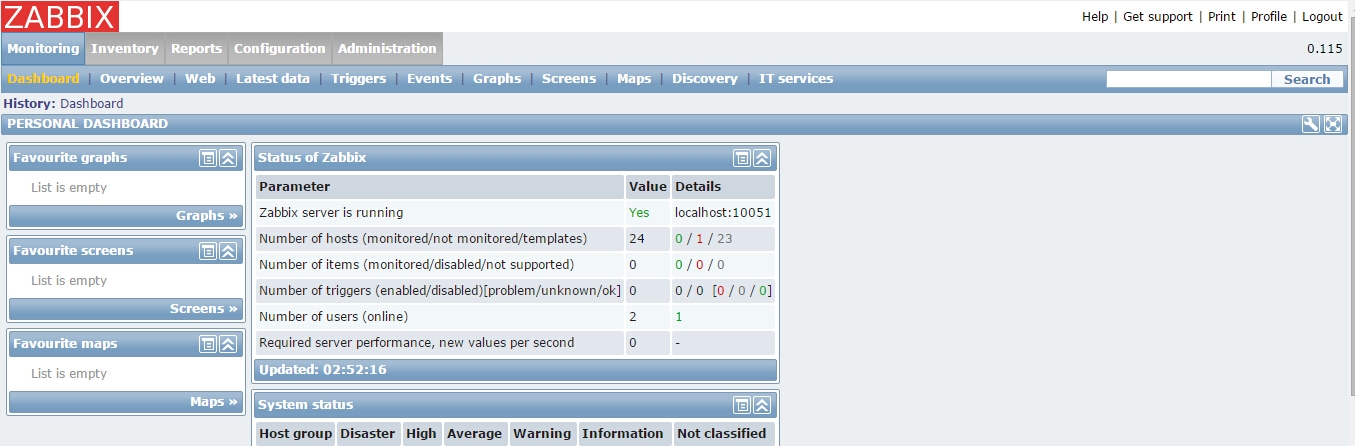Open dashboard configuration wrench icon
The width and height of the screenshot is (1355, 446).
pos(1311,124)
